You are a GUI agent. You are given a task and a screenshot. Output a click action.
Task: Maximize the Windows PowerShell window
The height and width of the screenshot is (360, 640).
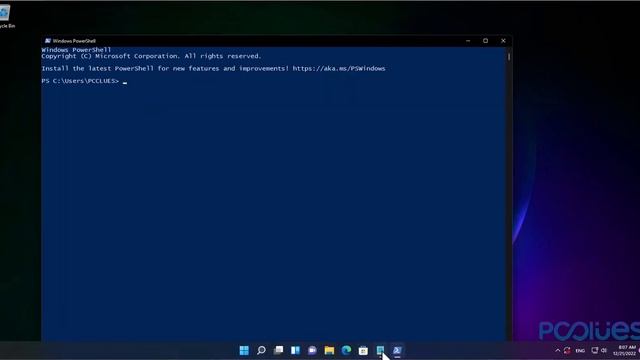tap(485, 41)
